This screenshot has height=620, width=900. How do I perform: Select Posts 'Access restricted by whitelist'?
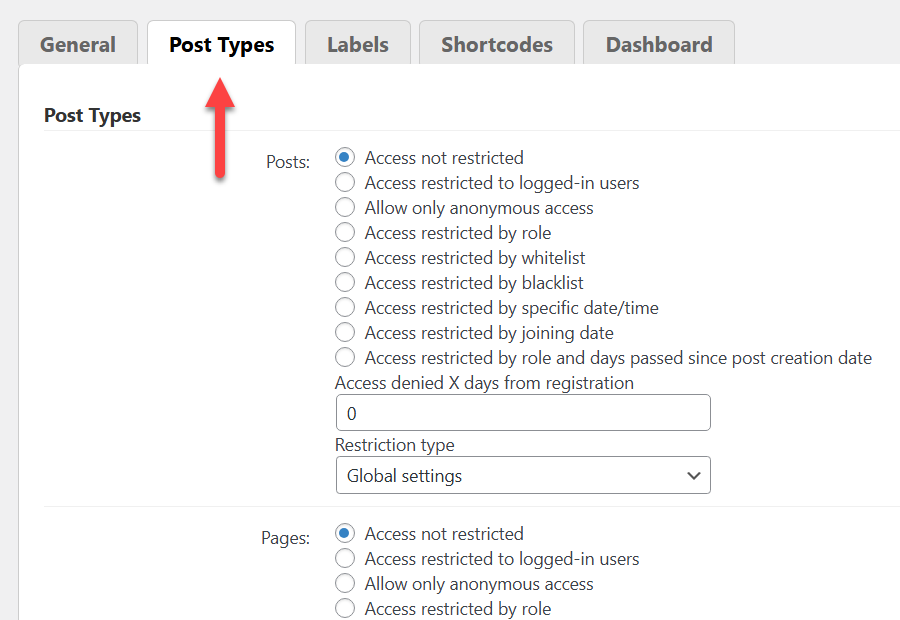tap(345, 257)
